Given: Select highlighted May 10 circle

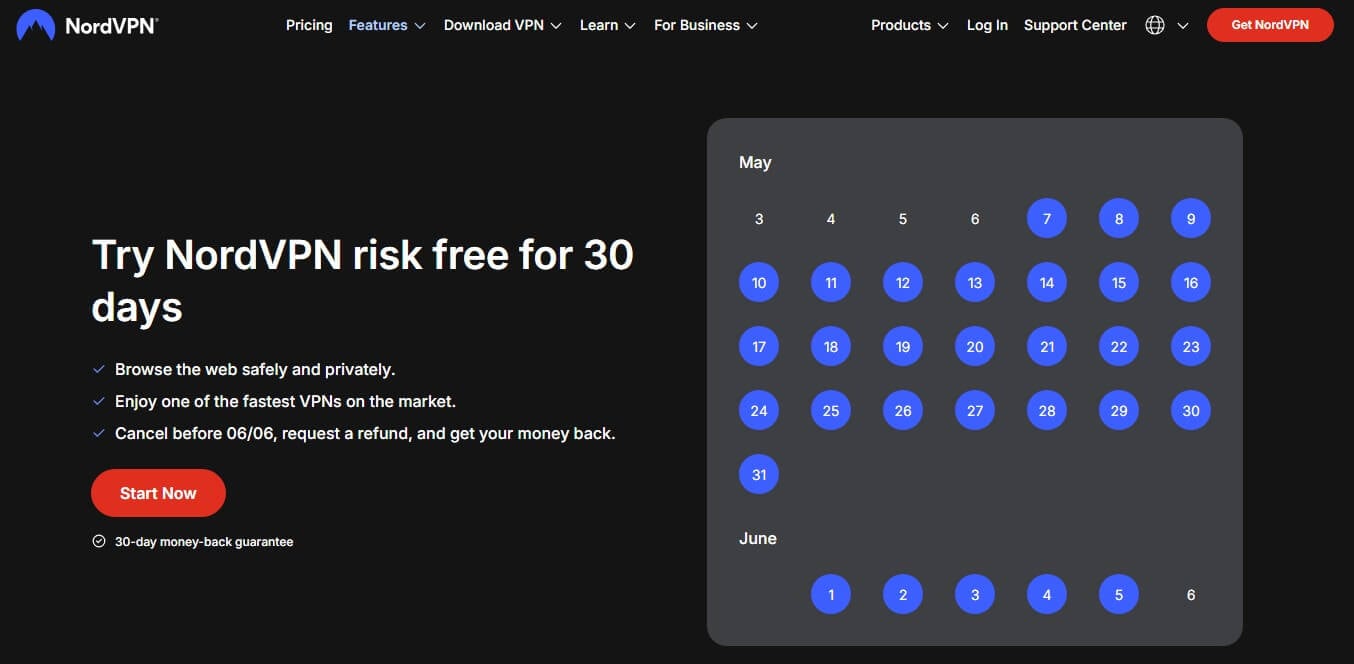Looking at the screenshot, I should [759, 282].
